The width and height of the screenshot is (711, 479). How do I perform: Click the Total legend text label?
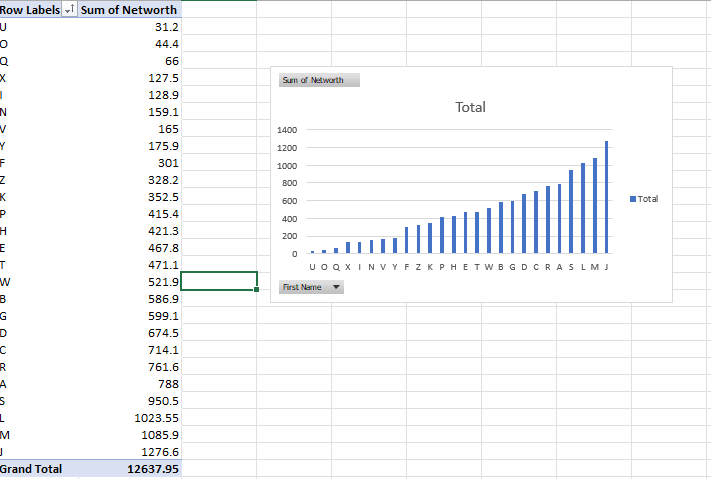coord(648,199)
